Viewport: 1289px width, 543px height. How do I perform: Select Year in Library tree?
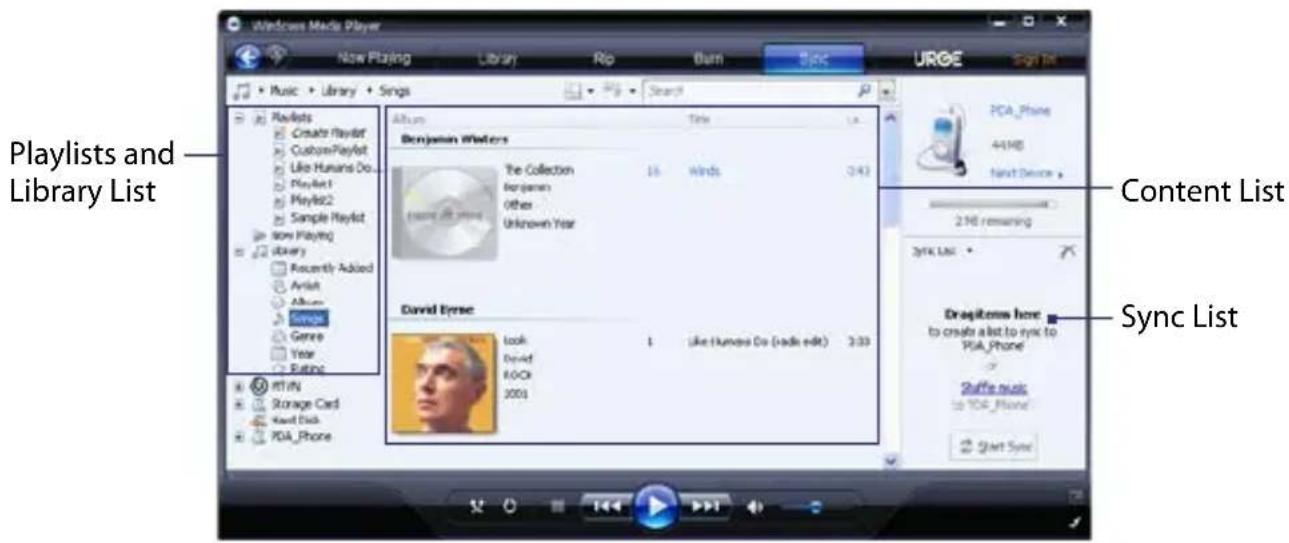[301, 353]
